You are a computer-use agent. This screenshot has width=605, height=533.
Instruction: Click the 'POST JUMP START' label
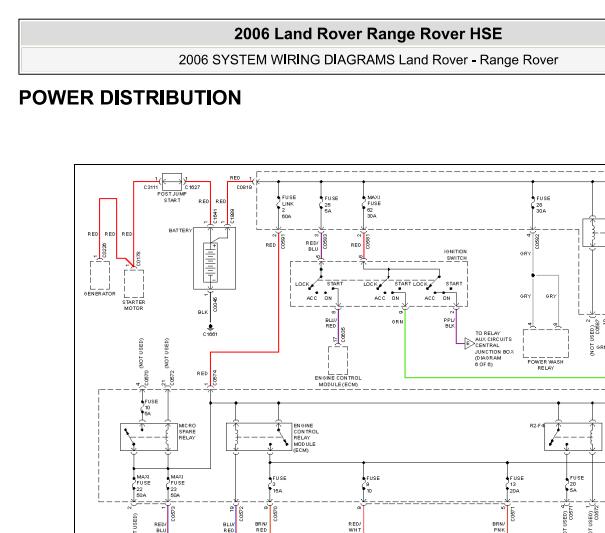click(x=172, y=197)
